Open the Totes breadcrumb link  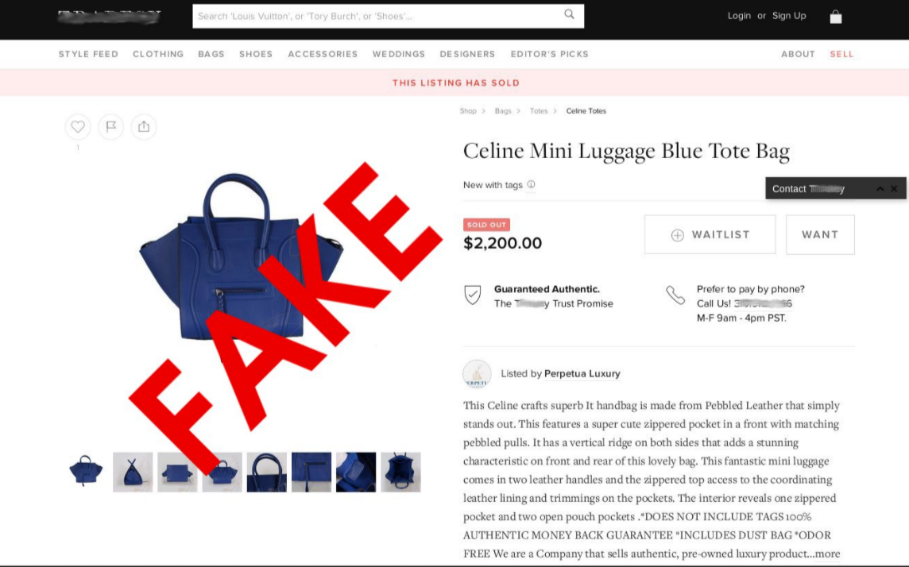click(539, 111)
